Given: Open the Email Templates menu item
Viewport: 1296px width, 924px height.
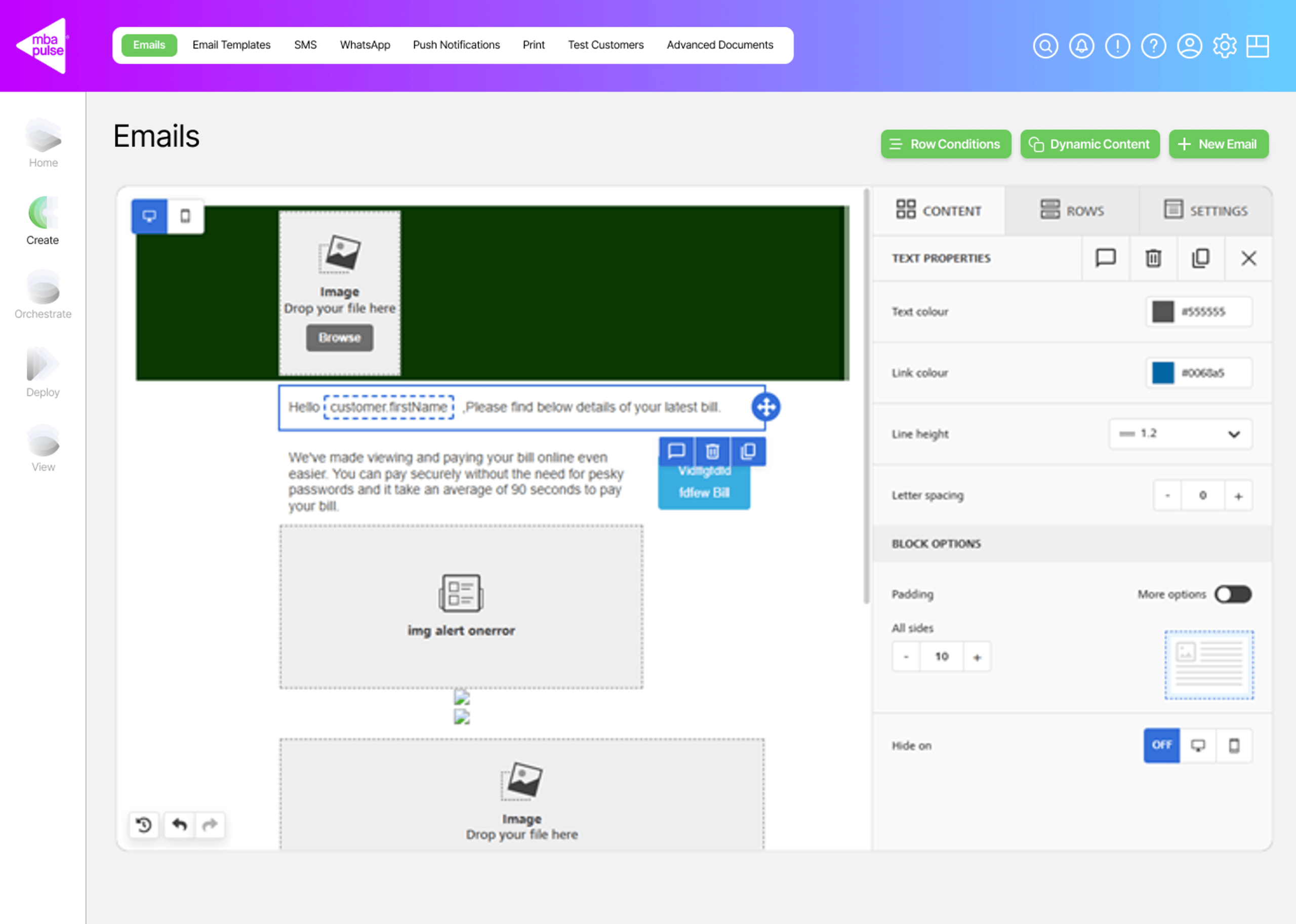Looking at the screenshot, I should pyautogui.click(x=231, y=45).
